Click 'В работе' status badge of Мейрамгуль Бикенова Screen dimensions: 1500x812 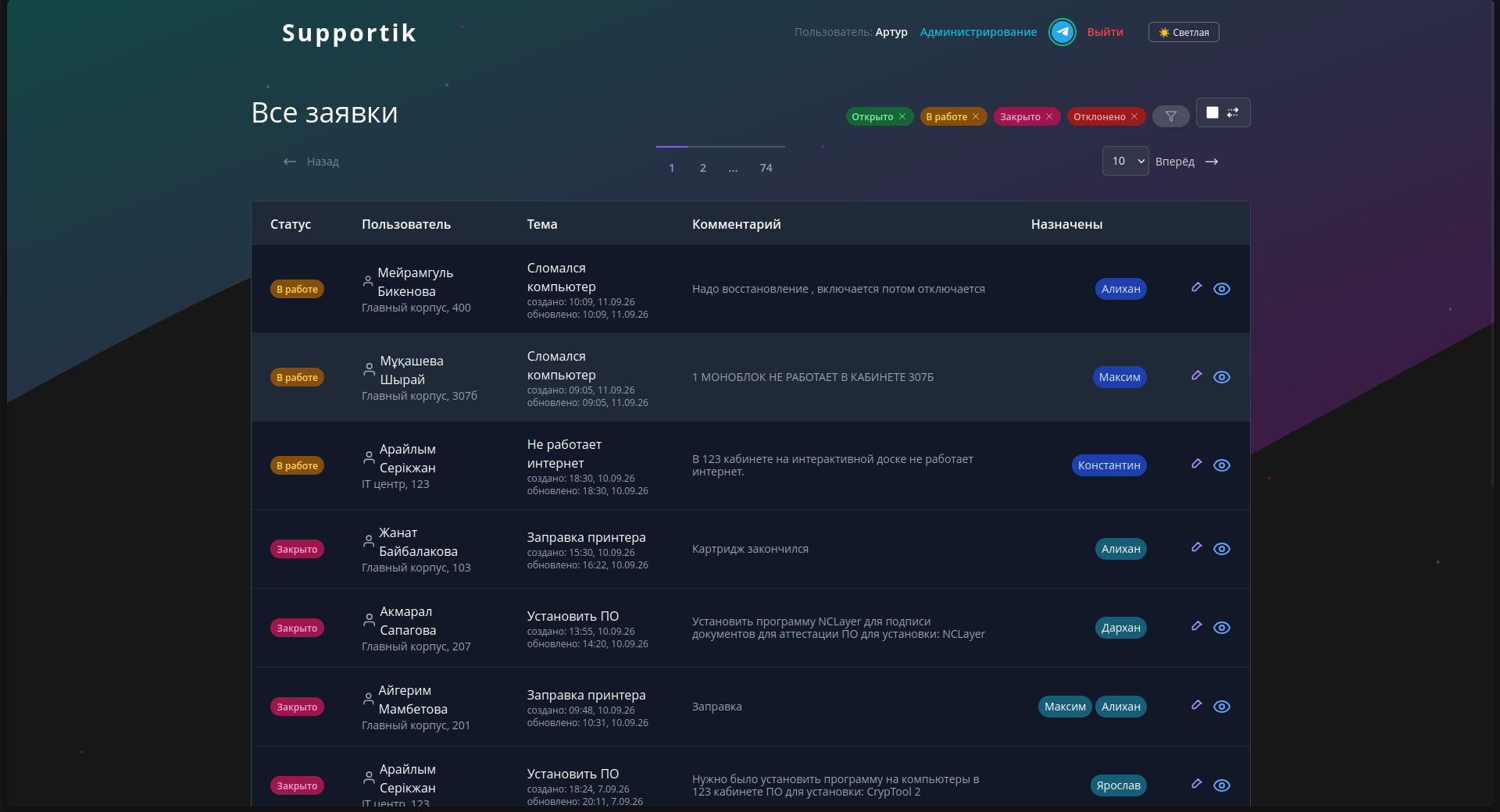click(297, 289)
